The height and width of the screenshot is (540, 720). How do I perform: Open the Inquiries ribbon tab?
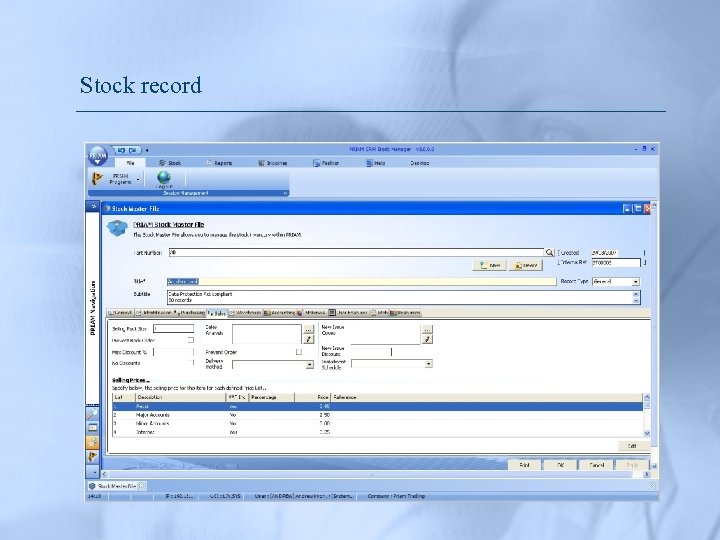(x=273, y=163)
